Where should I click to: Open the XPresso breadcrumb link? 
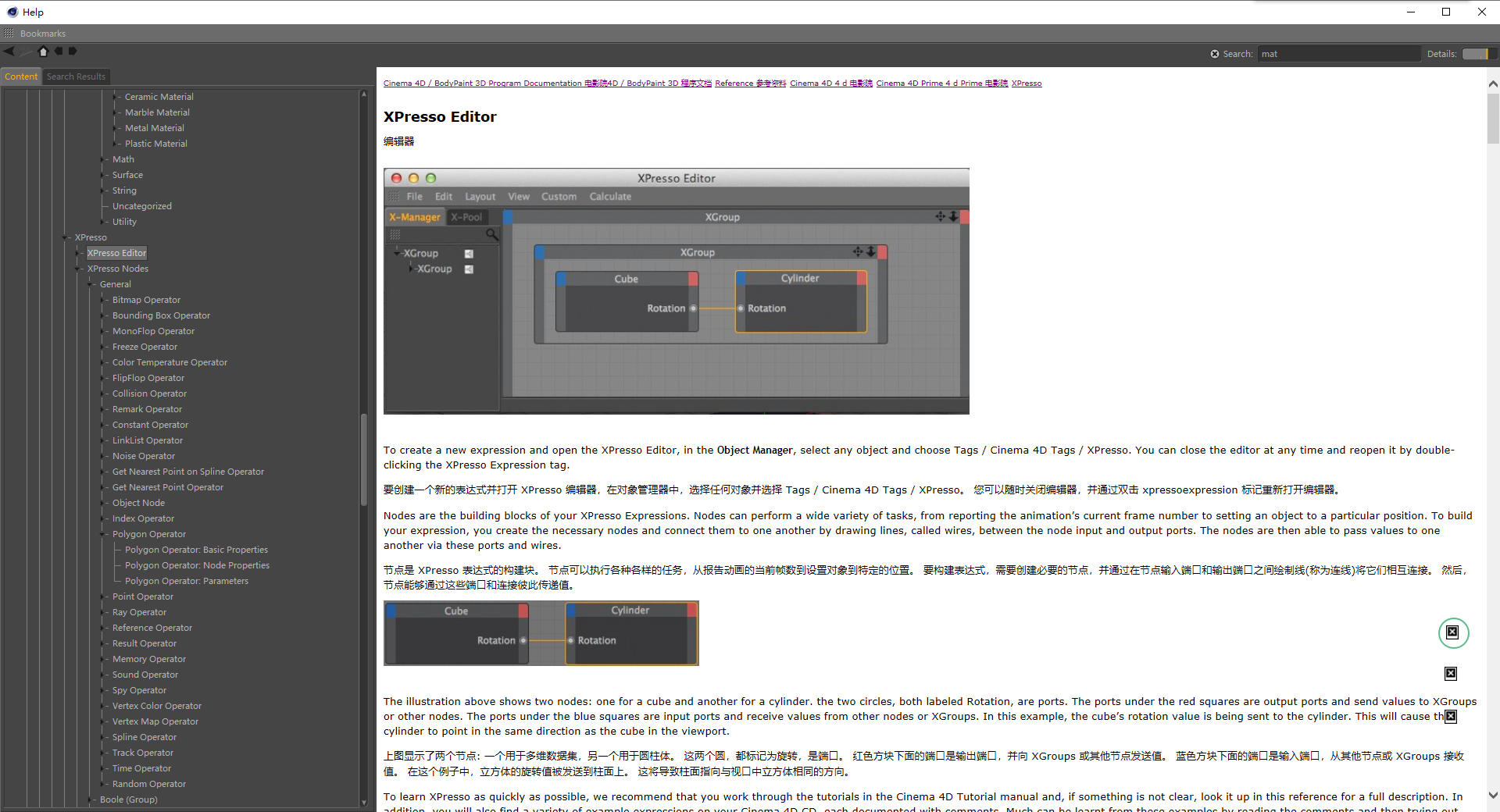click(x=1027, y=84)
